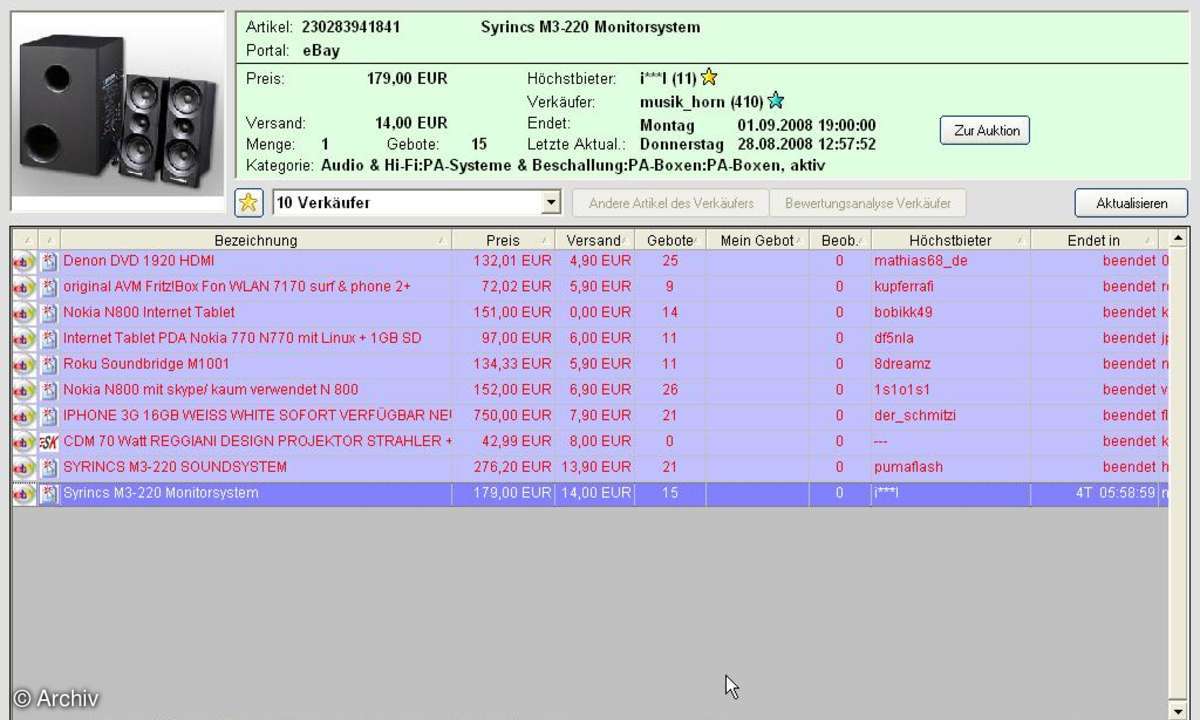The image size is (1200, 720).
Task: Select Internet Tablet PDA Nokia 770 row
Action: pyautogui.click(x=590, y=338)
